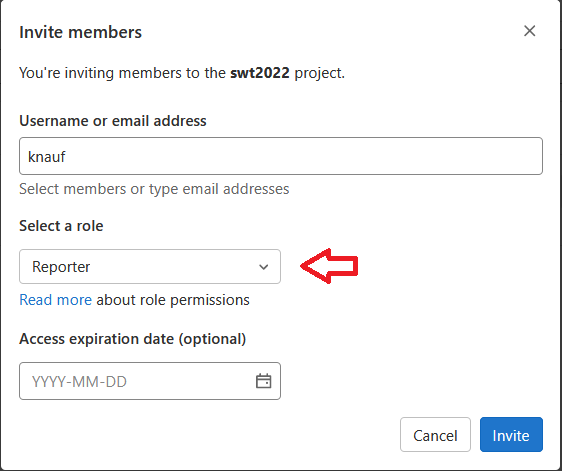Click the Select members hint text
Screen dimensions: 562x471
(154, 189)
